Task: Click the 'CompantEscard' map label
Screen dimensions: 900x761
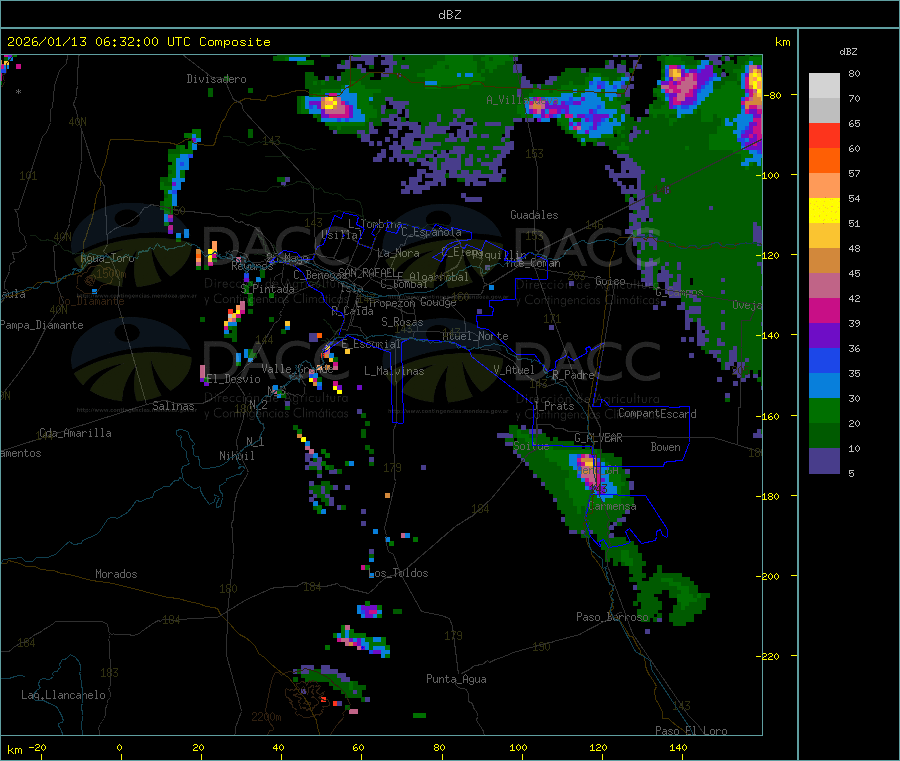Action: [x=657, y=414]
